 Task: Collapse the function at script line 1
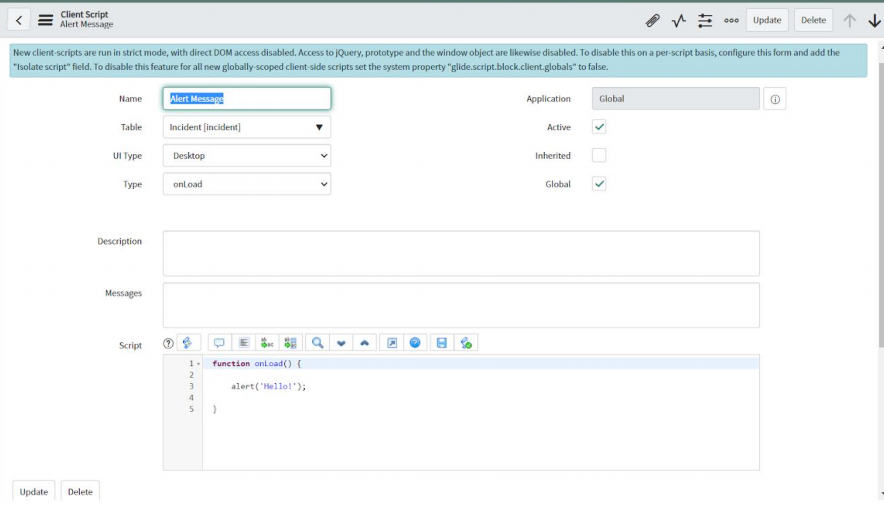198,364
